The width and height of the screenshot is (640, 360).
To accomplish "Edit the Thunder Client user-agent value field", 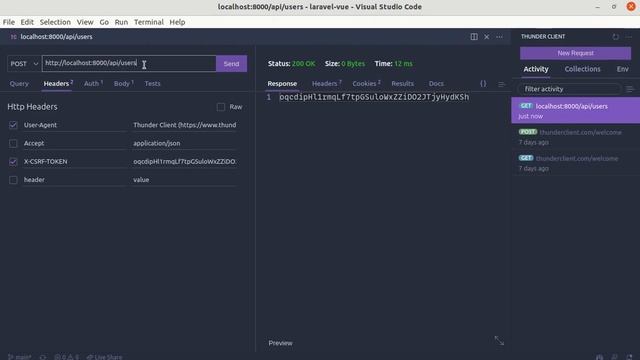I will (185, 125).
